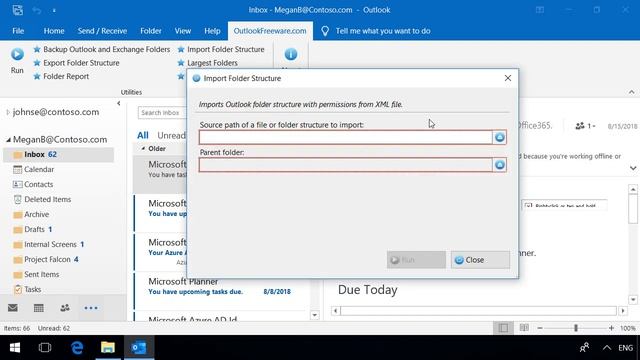The image size is (640, 360).
Task: Launch Export Folder Structure utility
Action: (76, 63)
